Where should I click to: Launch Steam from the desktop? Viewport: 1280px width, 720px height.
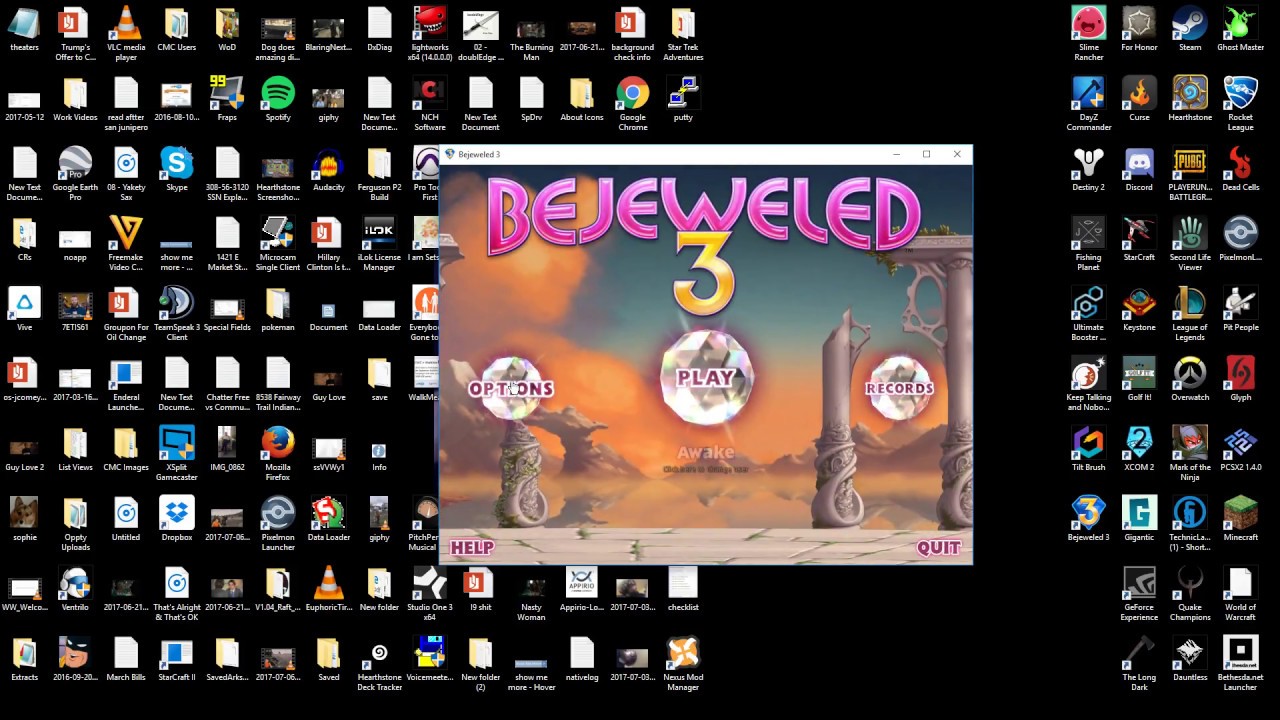tap(1189, 22)
